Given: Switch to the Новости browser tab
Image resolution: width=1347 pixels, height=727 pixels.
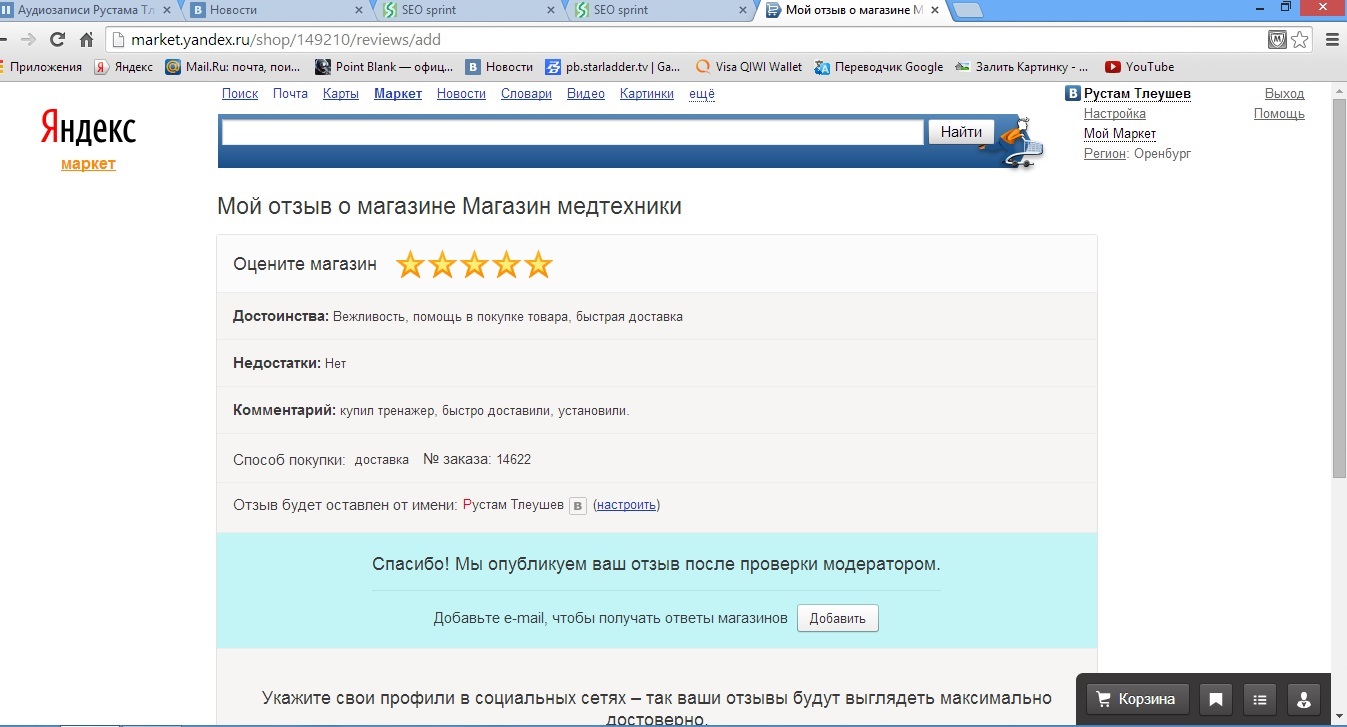Looking at the screenshot, I should [x=275, y=10].
